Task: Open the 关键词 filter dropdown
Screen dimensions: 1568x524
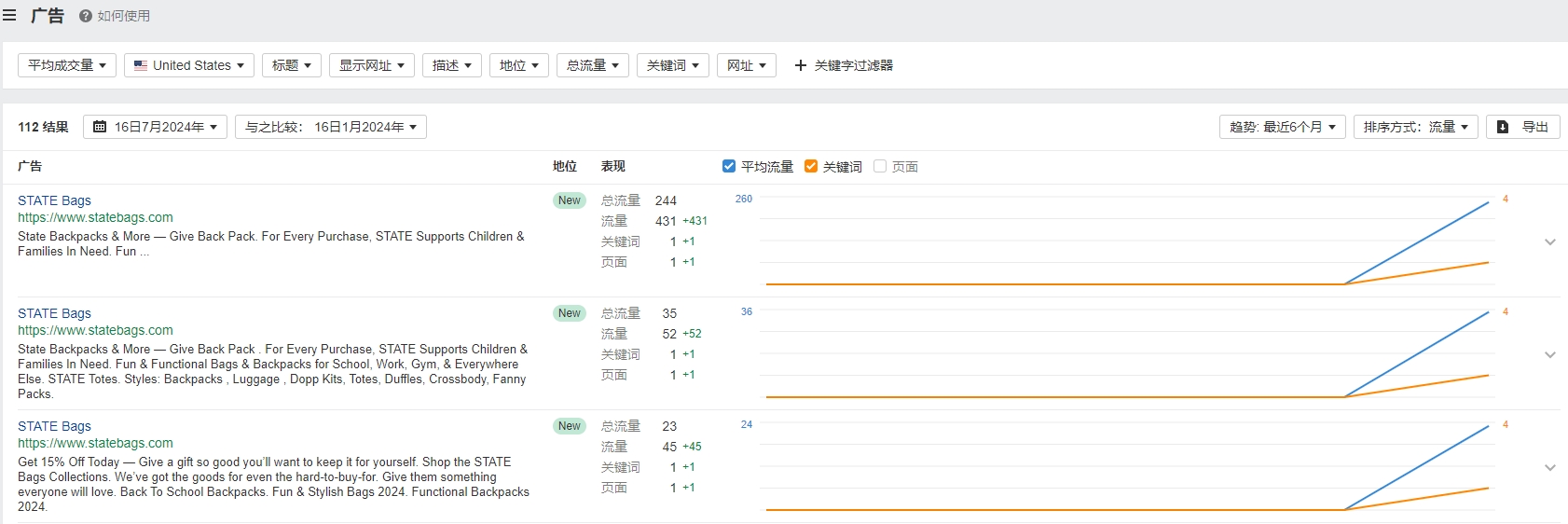Action: tap(673, 65)
